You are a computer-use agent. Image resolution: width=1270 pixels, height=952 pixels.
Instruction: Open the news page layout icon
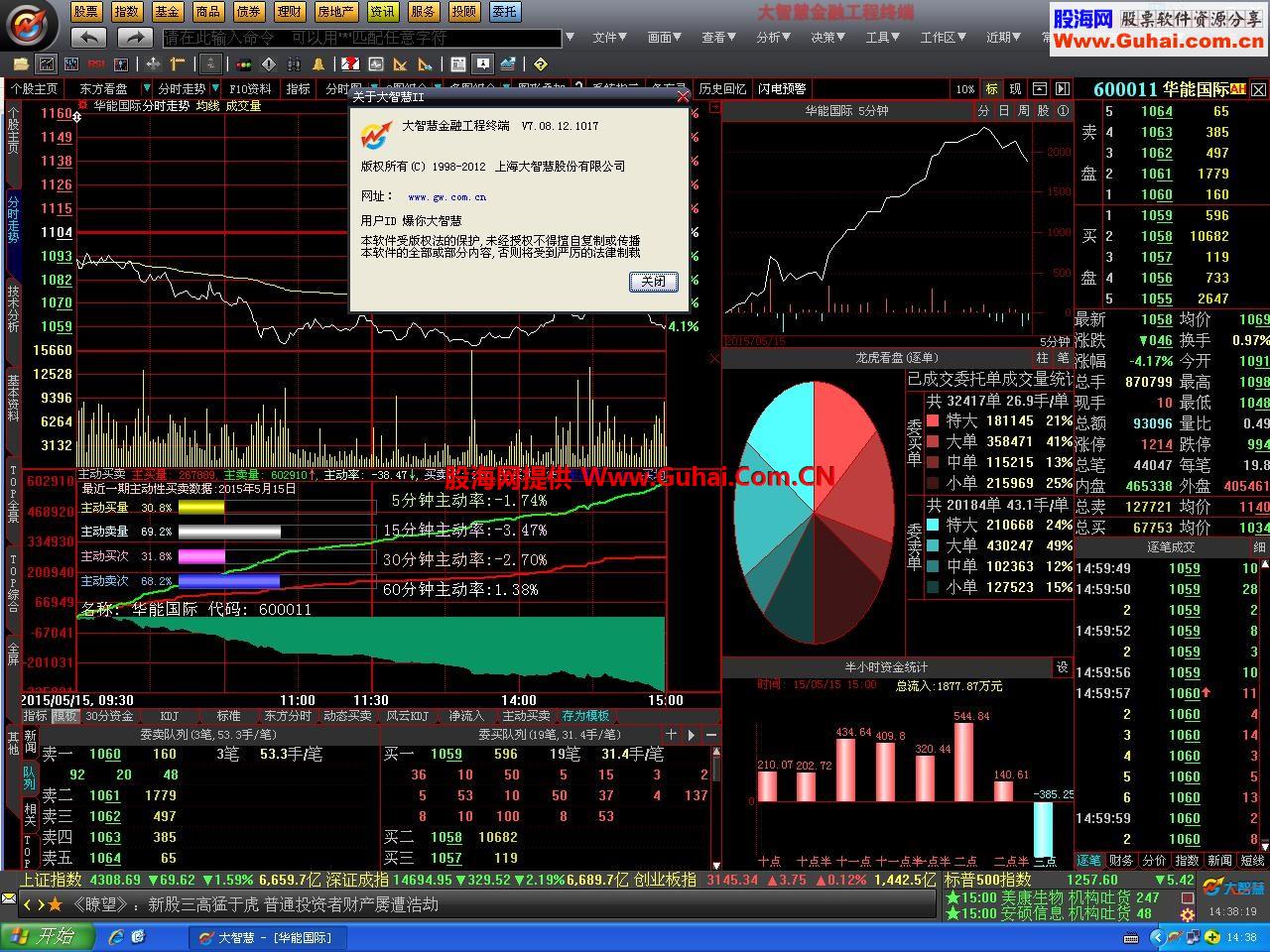tap(457, 64)
